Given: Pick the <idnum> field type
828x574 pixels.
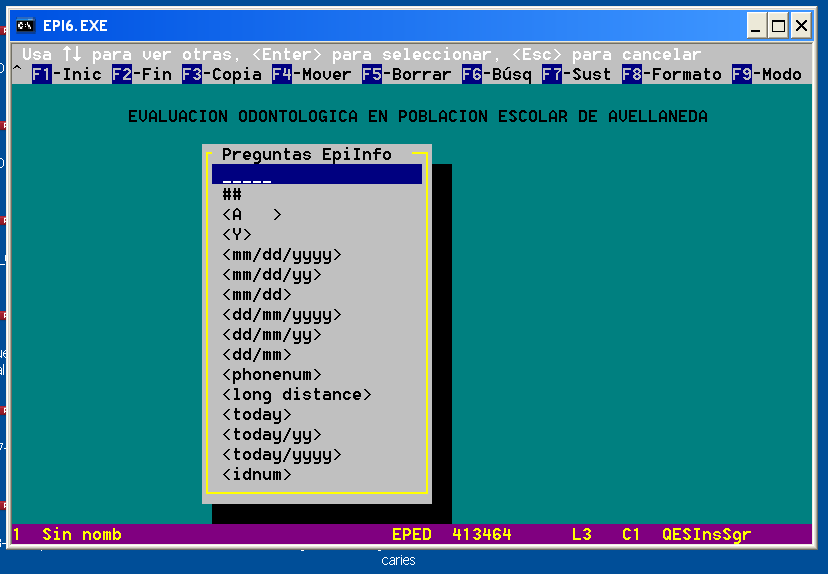Looking at the screenshot, I should click(257, 474).
